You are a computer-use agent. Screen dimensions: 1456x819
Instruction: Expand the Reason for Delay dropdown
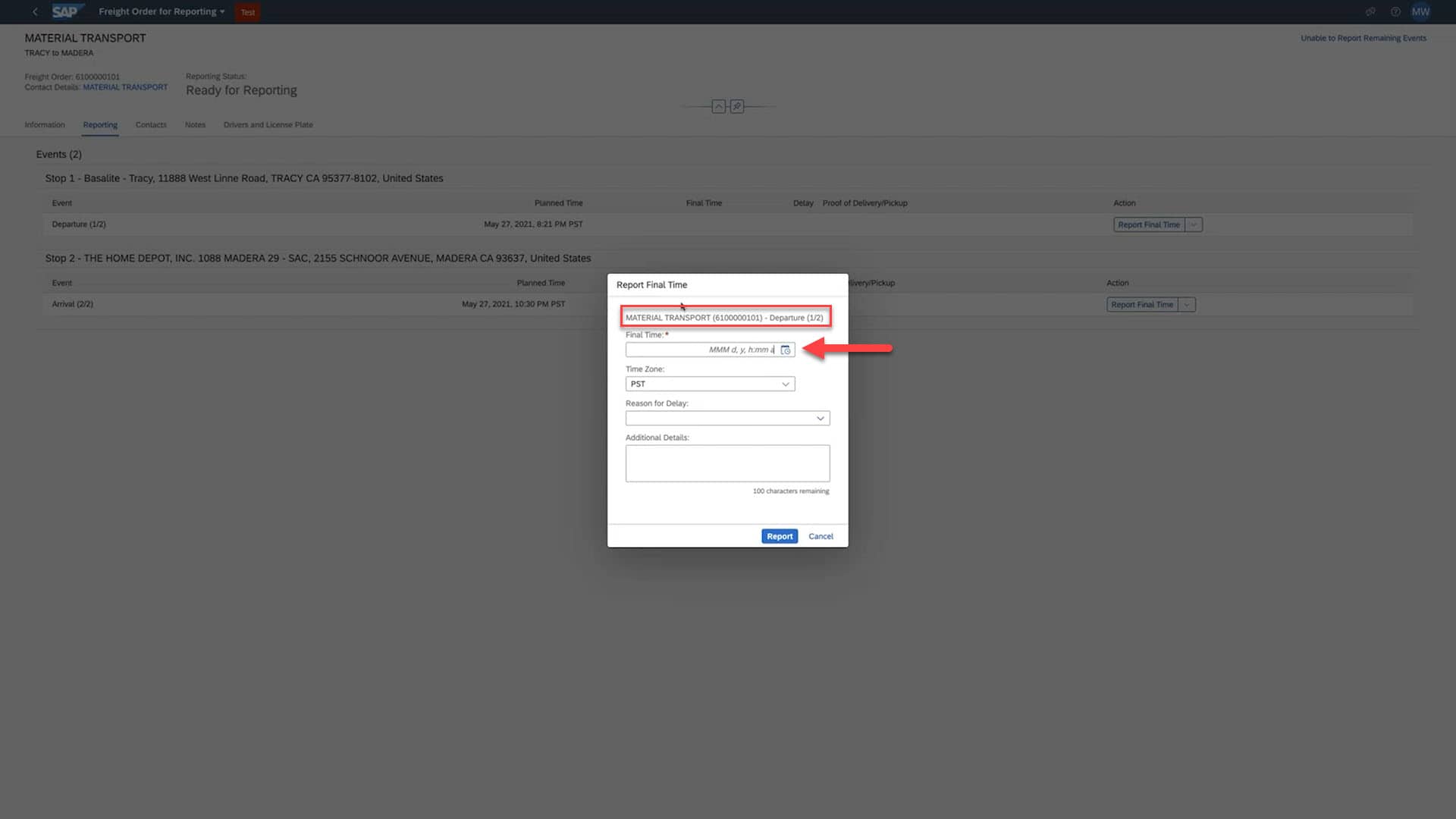[x=820, y=419]
